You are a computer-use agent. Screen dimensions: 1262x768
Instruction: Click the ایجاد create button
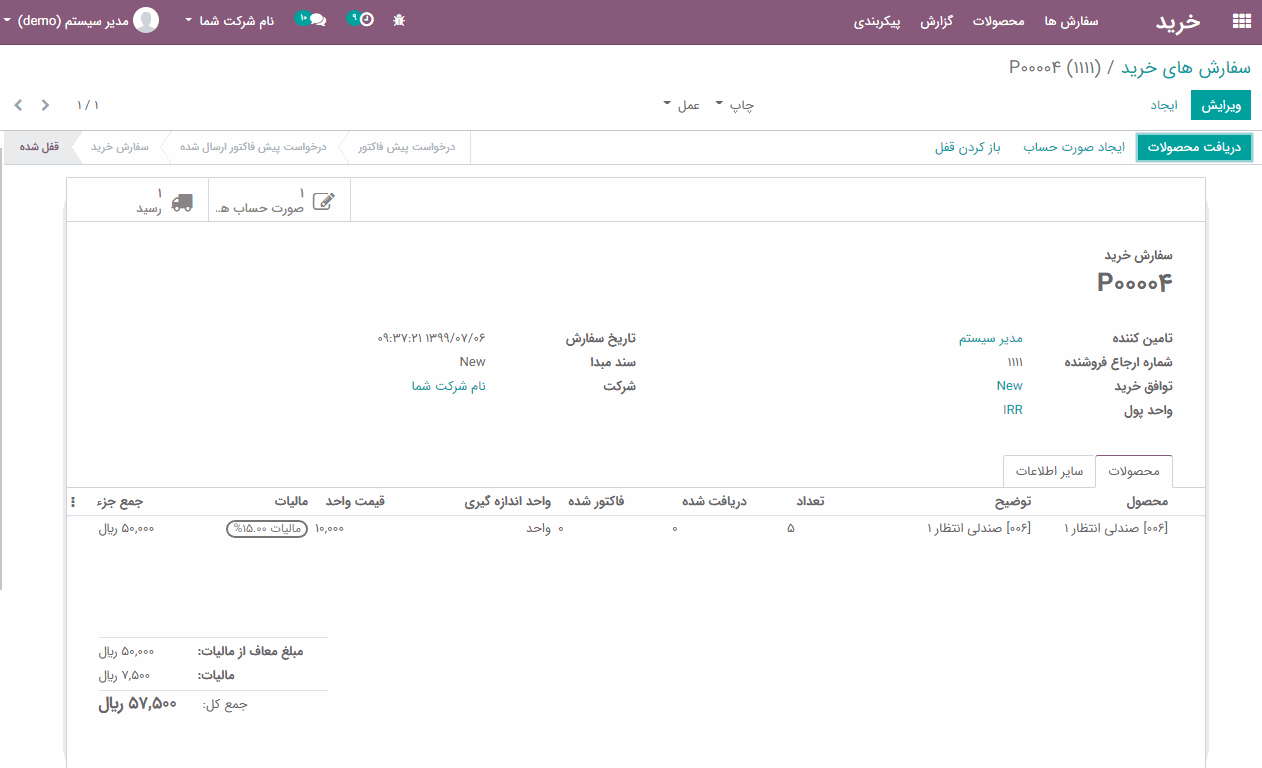[x=1163, y=104]
